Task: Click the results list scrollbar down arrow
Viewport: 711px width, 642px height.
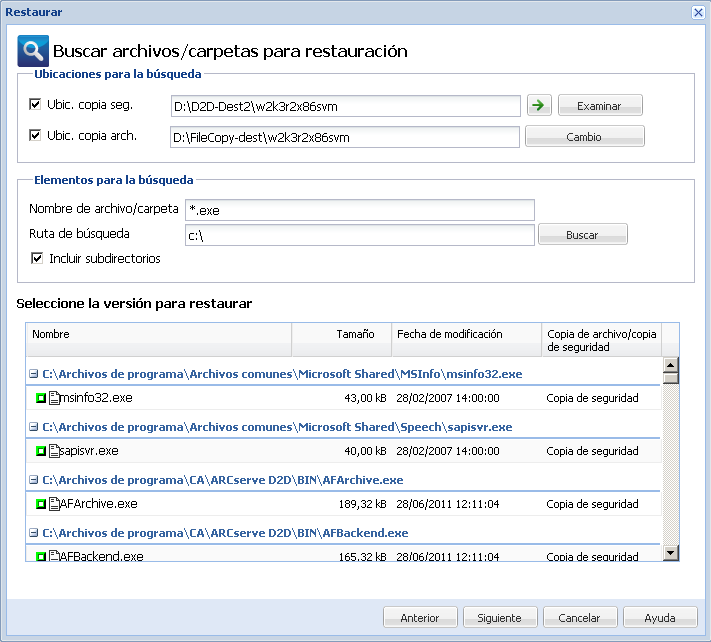Action: [x=670, y=553]
